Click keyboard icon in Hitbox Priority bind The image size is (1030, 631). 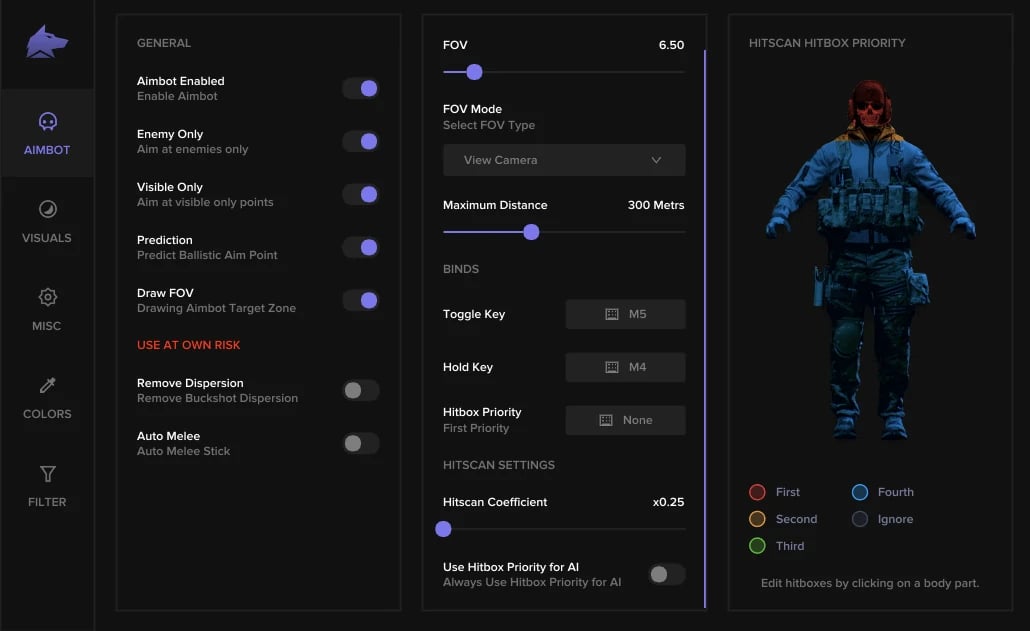pyautogui.click(x=606, y=420)
